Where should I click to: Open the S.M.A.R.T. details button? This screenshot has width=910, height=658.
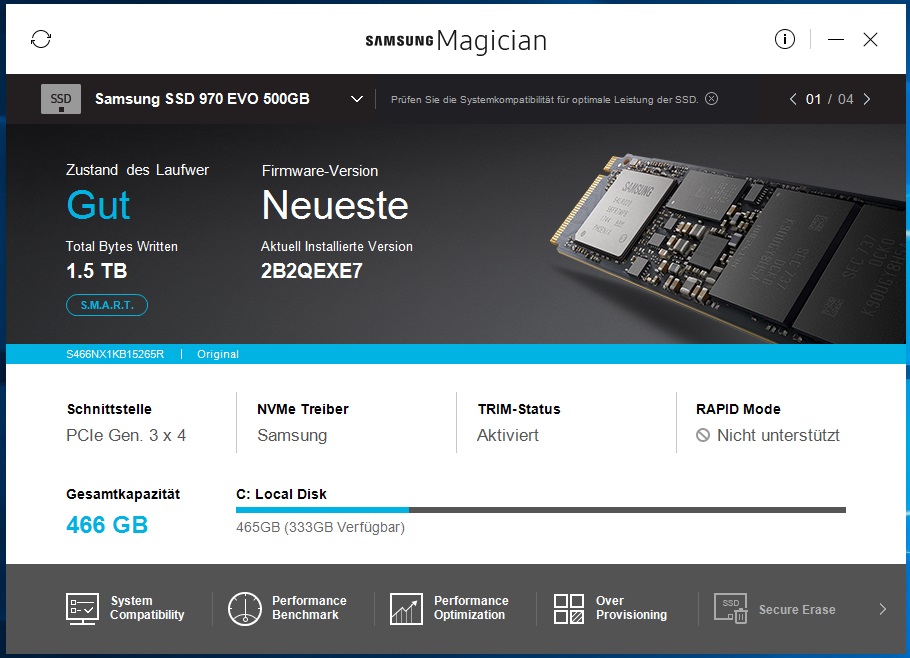107,305
